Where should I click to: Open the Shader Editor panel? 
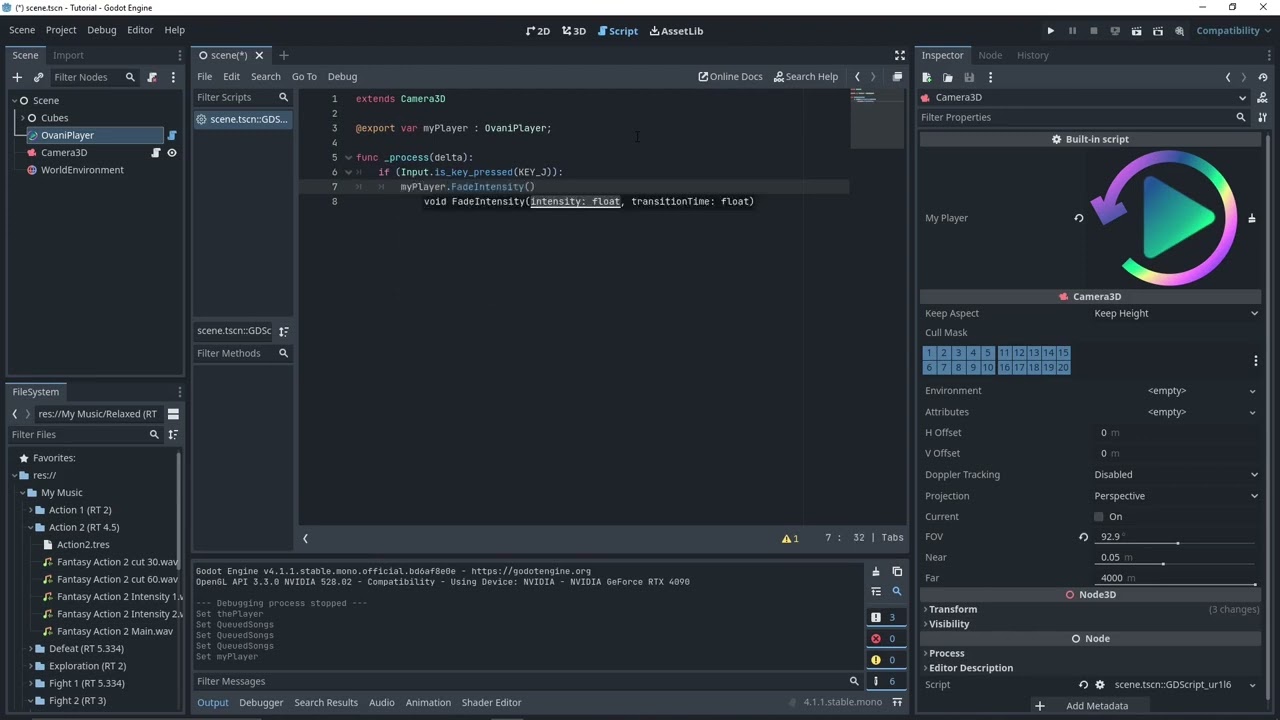491,702
